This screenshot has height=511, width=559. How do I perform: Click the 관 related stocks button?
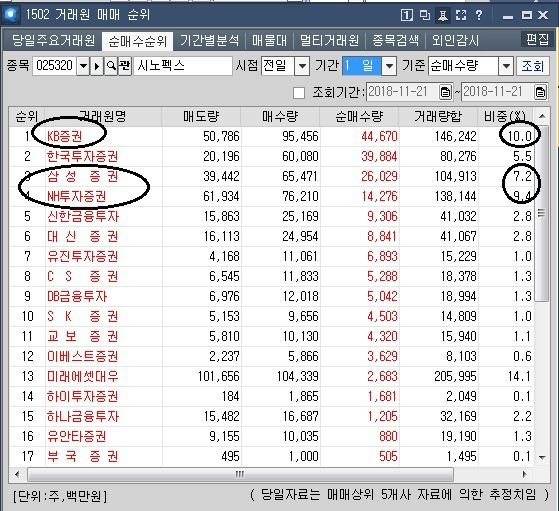(x=125, y=66)
